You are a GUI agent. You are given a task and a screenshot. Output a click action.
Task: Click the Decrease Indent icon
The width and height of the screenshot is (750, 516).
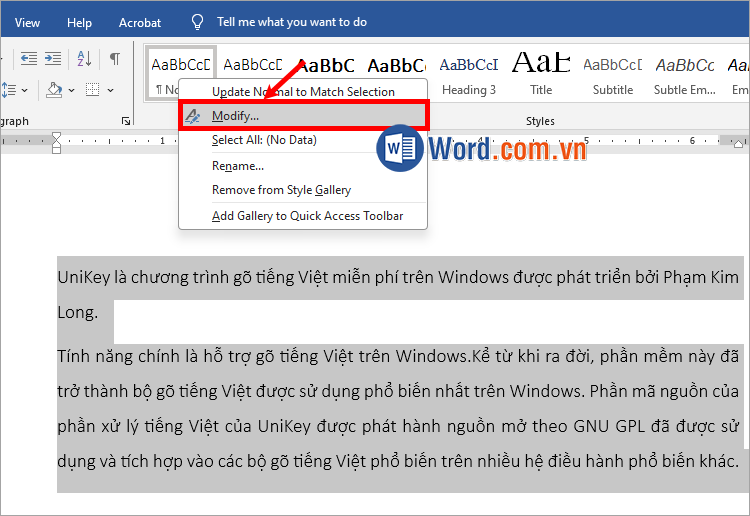pos(29,59)
